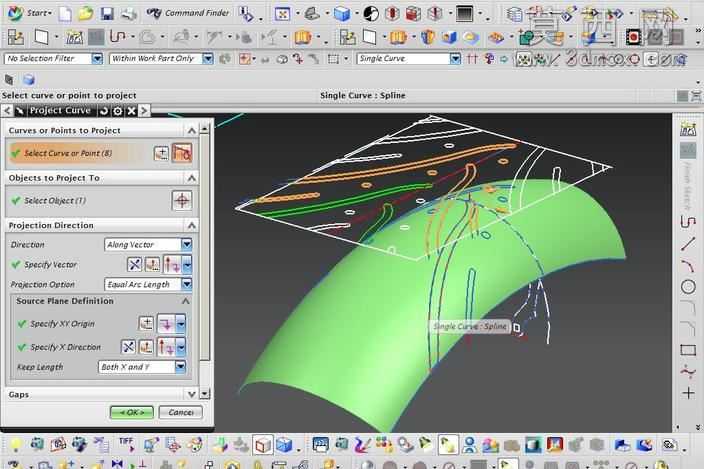Click the red Record icon
The height and width of the screenshot is (469, 704).
633,37
